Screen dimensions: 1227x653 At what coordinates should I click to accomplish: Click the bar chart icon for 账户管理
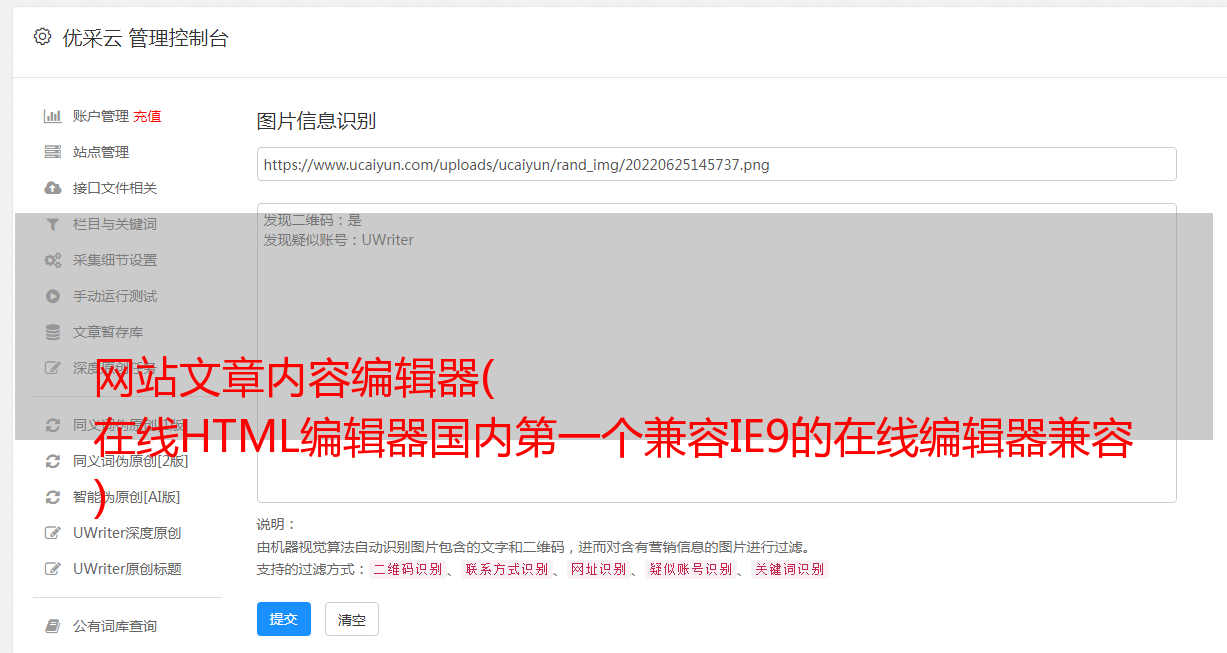tap(53, 116)
